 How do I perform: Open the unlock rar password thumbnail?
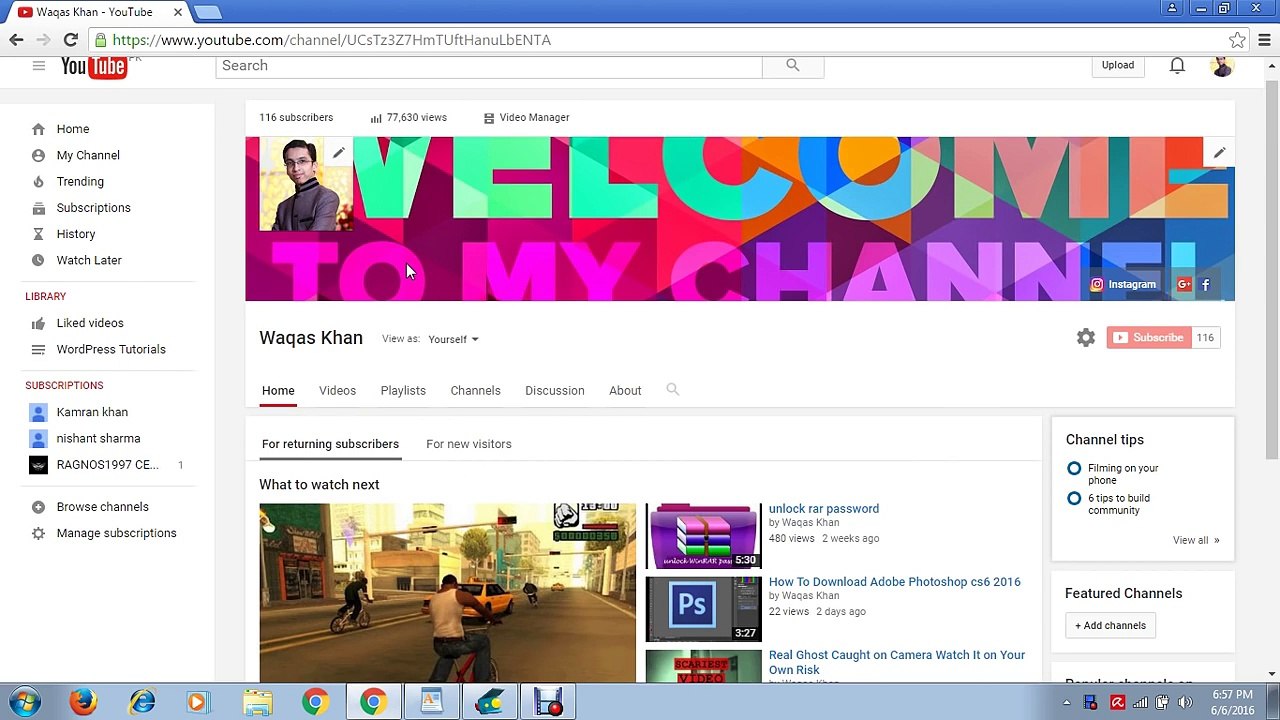(703, 536)
